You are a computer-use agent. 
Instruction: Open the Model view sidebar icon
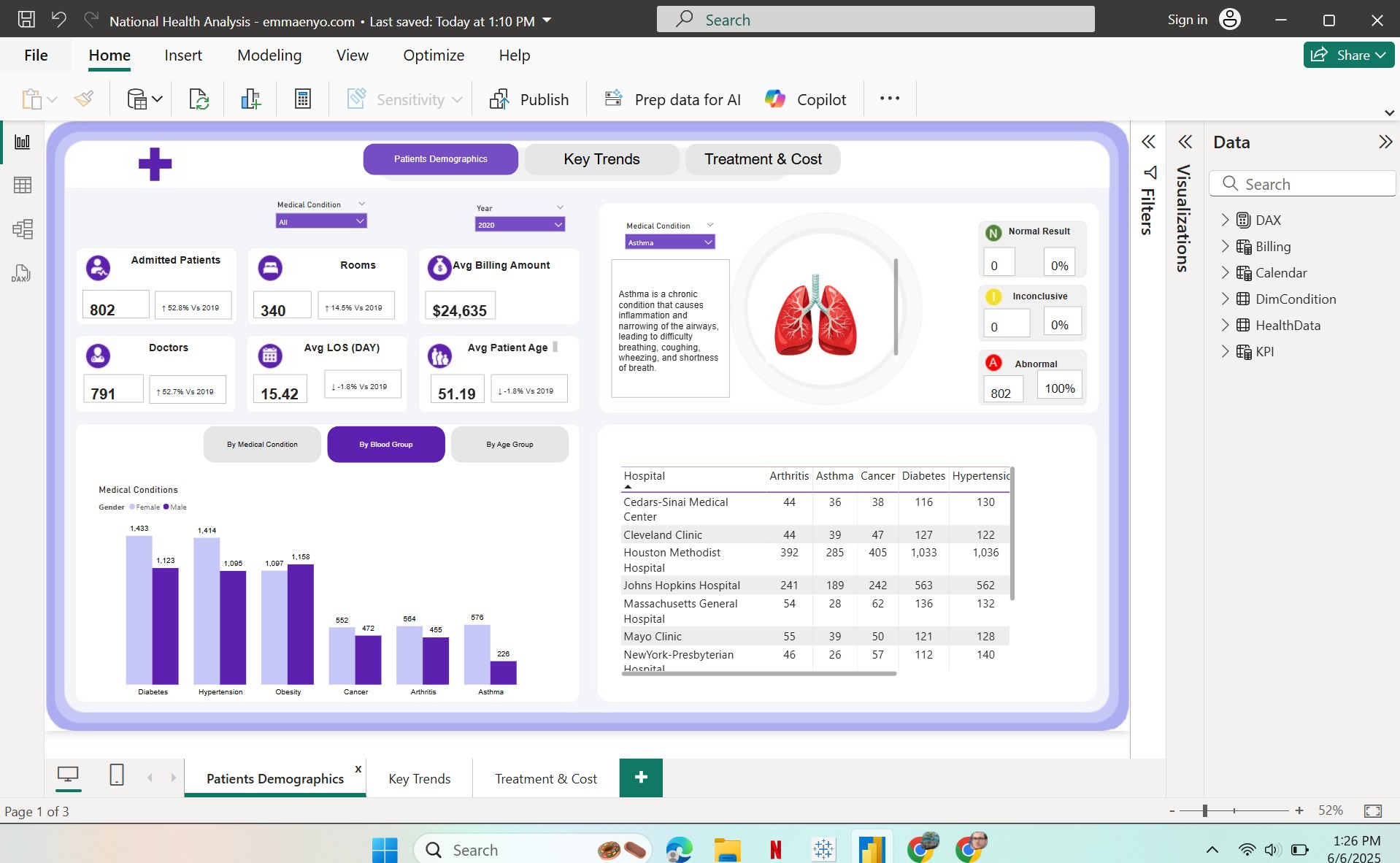coord(23,229)
